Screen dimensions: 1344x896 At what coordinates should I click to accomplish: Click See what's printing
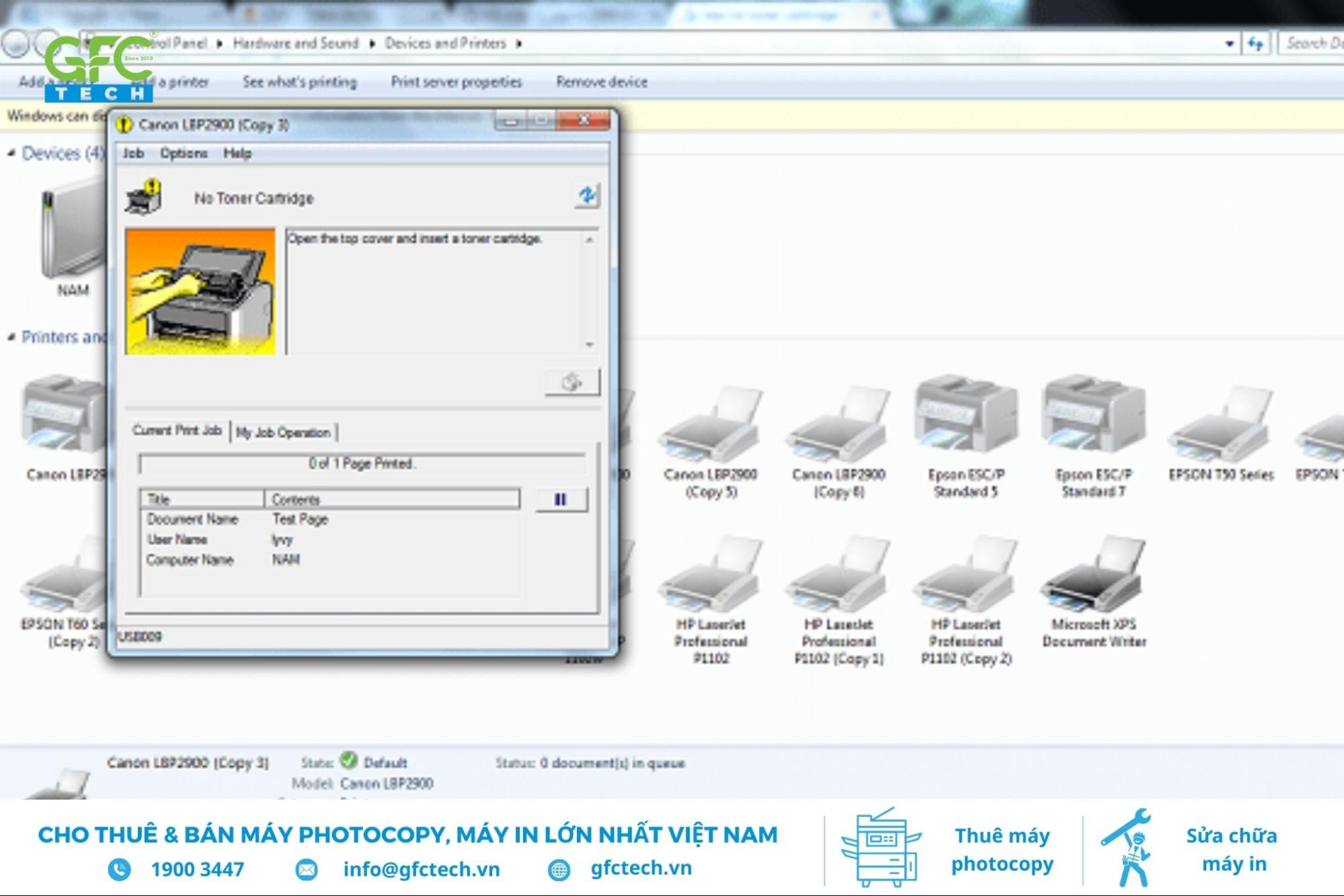click(x=300, y=82)
